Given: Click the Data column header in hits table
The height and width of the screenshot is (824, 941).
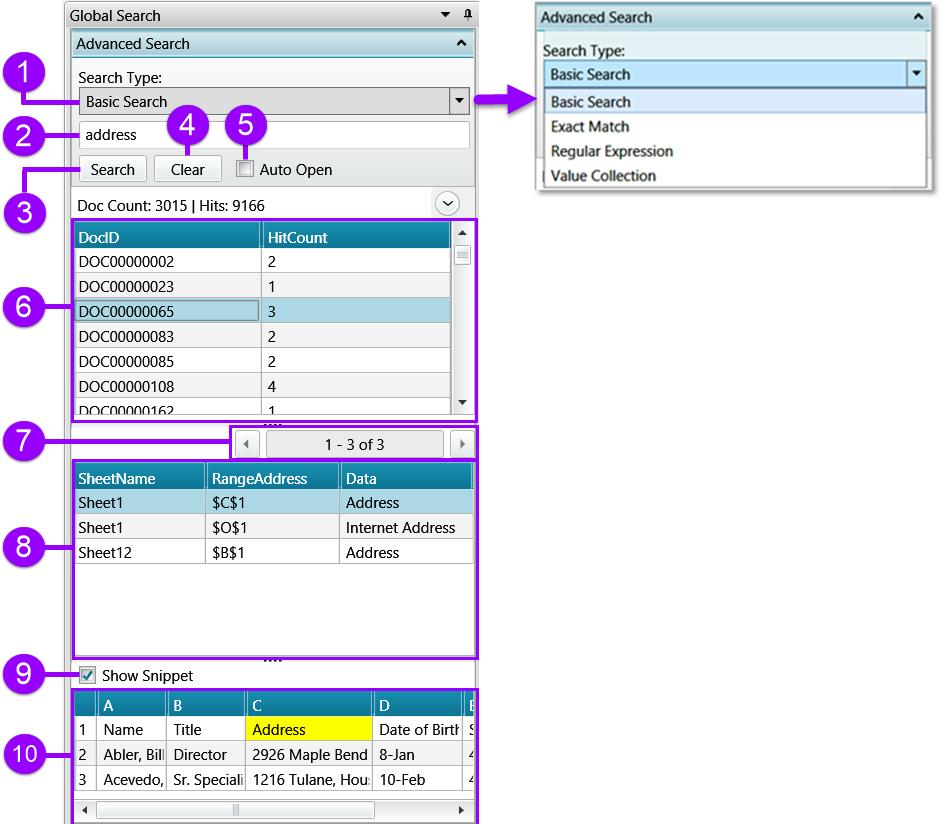Looking at the screenshot, I should click(406, 478).
